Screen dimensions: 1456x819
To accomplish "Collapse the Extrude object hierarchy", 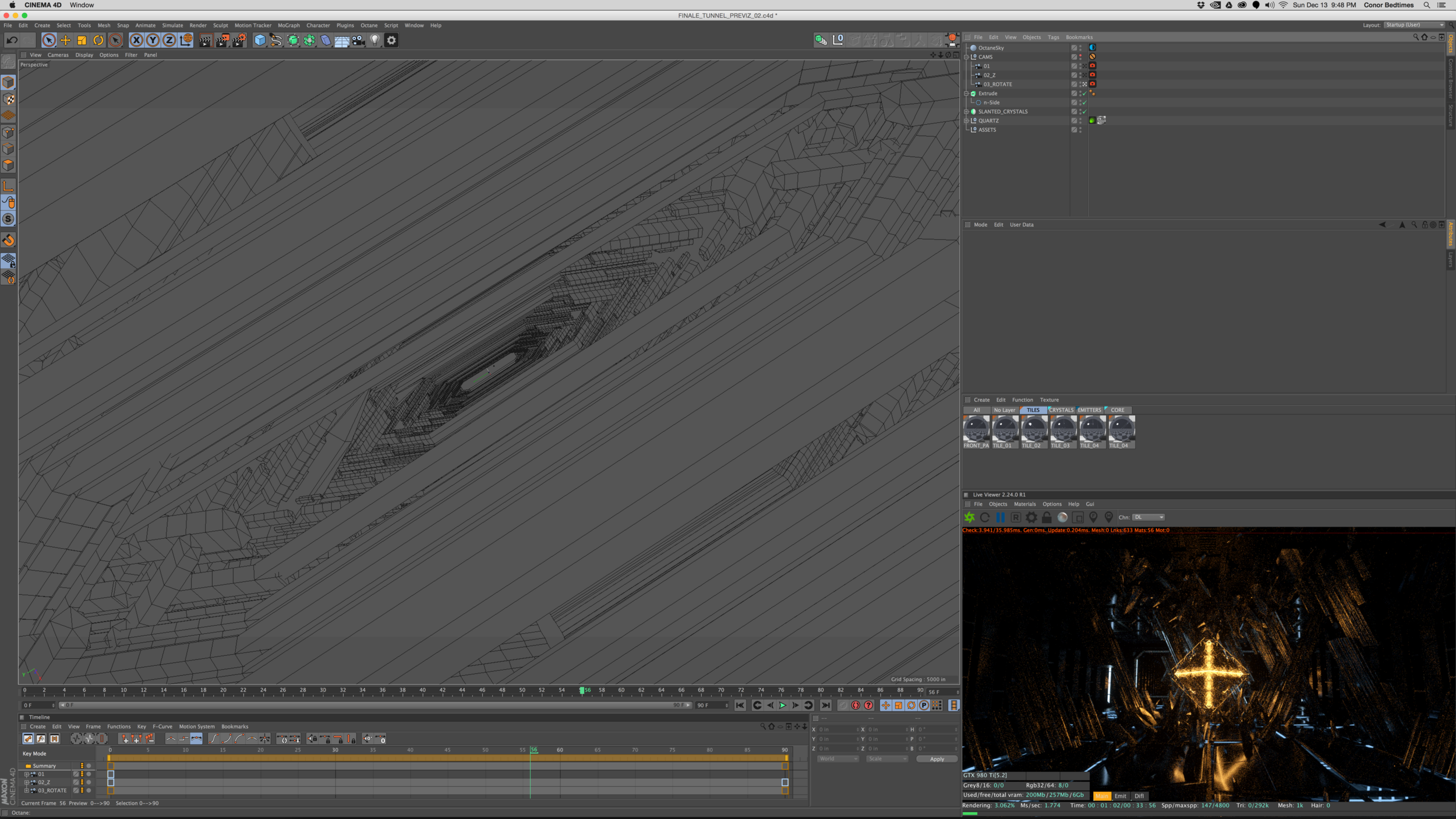I will tap(966, 93).
